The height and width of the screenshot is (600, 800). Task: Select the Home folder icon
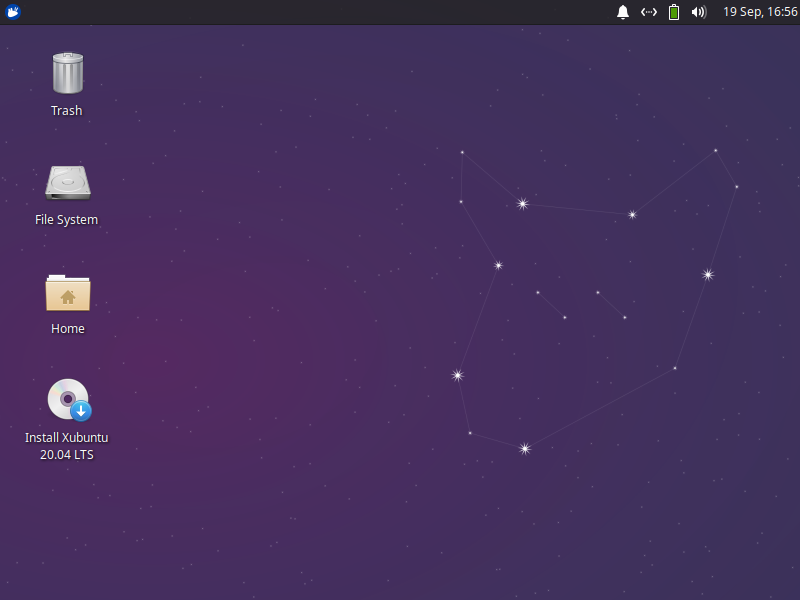click(x=67, y=292)
